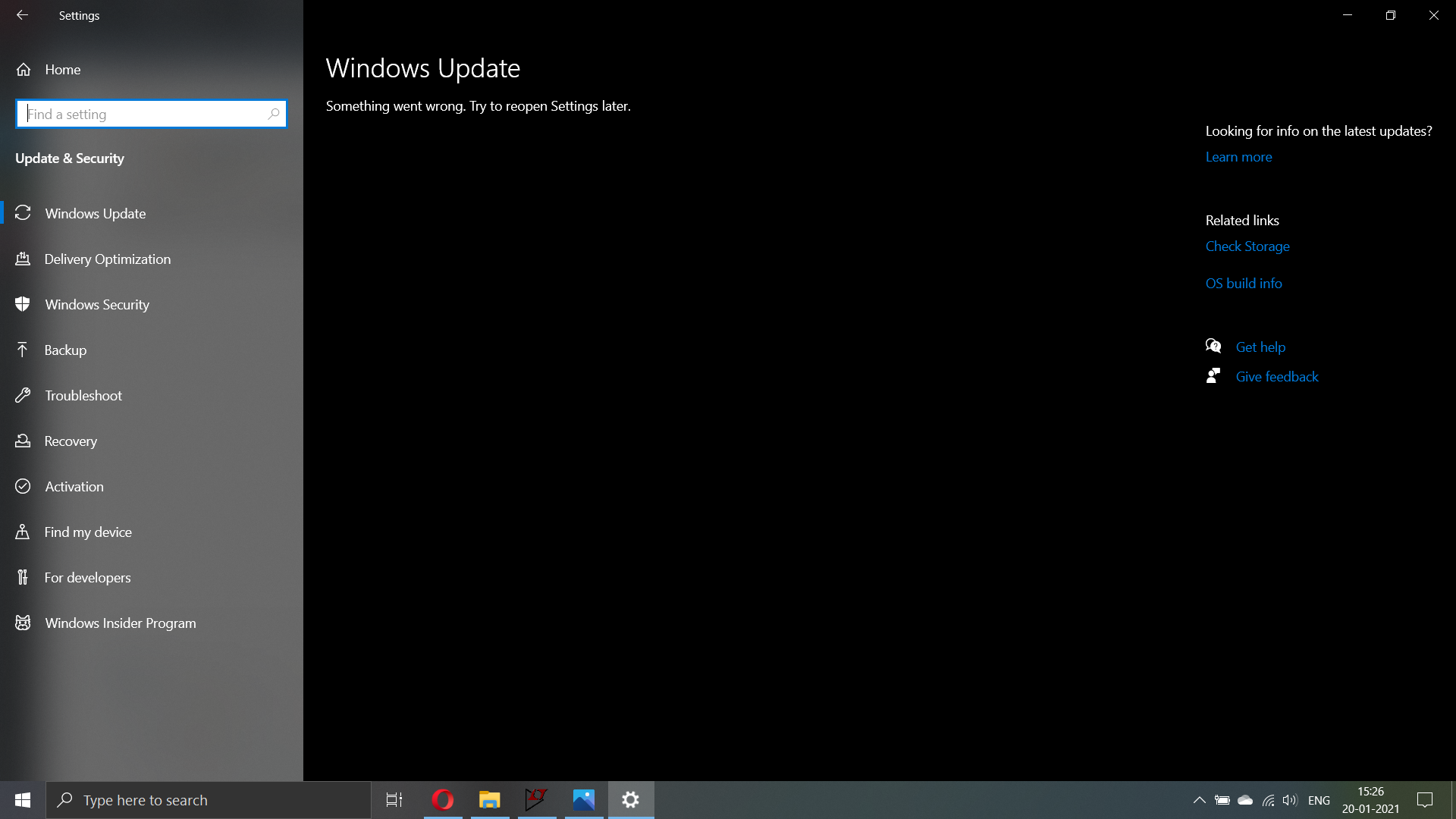Open Check Storage link
Screen dimensions: 1456x819
[x=1247, y=246]
